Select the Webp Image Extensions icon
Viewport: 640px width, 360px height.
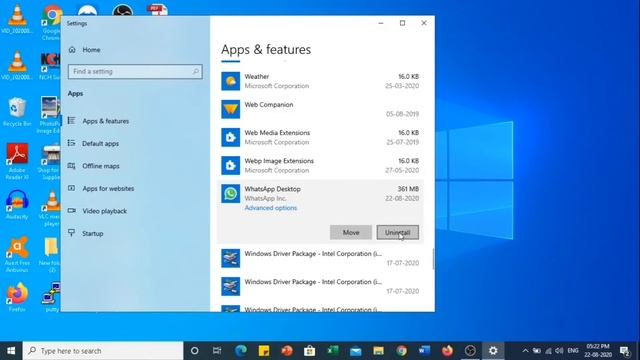click(x=231, y=165)
